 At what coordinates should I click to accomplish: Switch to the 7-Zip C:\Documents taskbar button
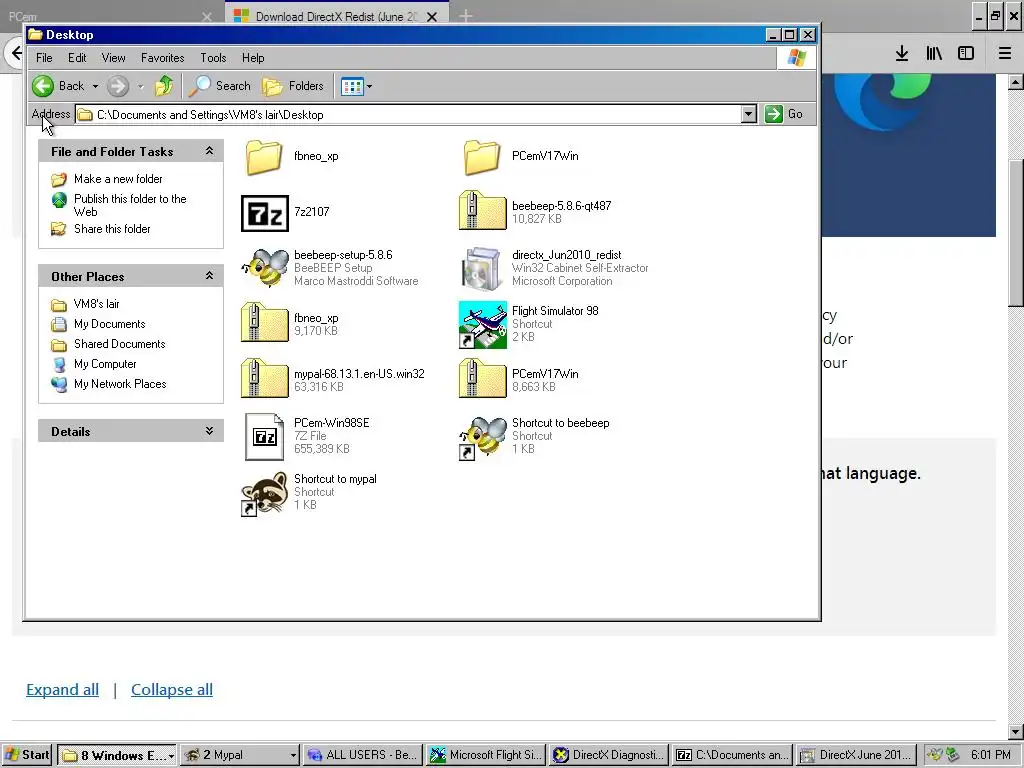click(732, 755)
